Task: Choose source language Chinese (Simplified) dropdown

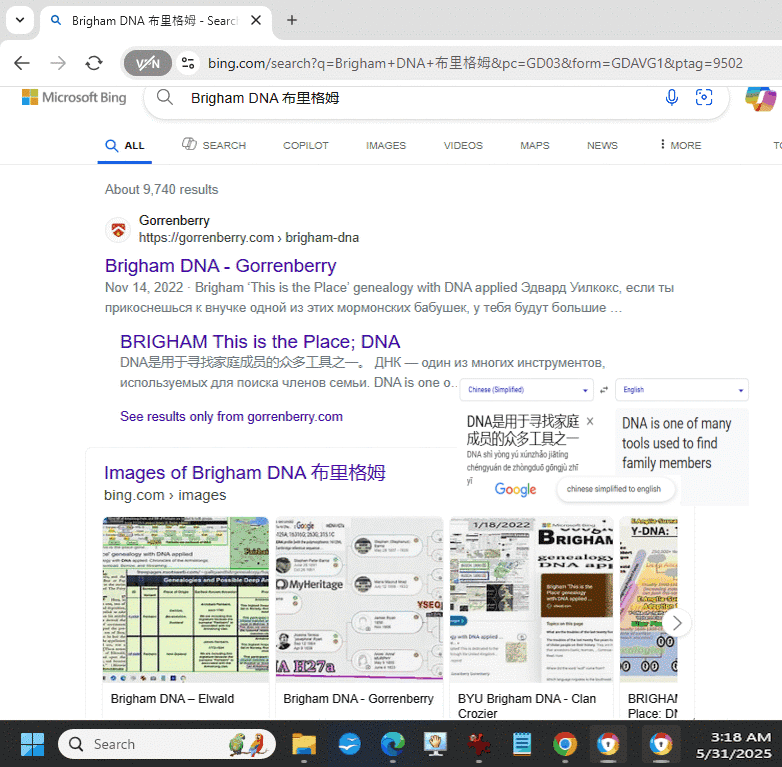Action: 527,389
